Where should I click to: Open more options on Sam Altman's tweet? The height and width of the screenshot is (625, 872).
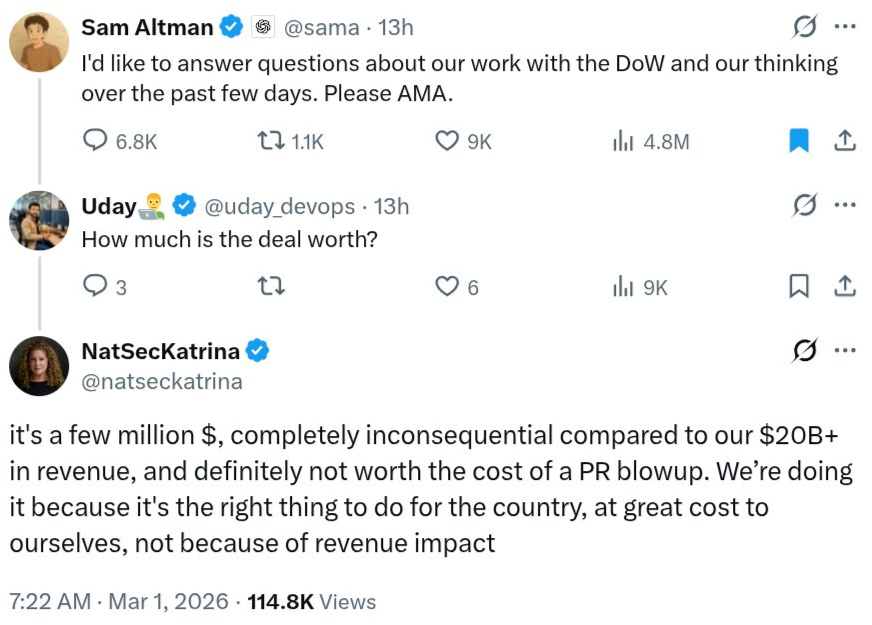845,27
